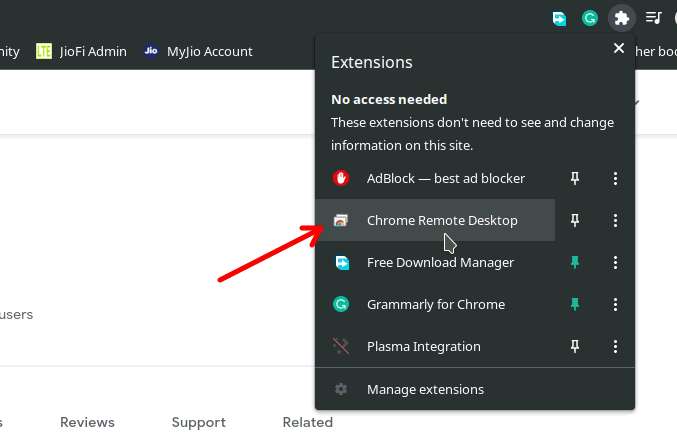This screenshot has height=445, width=677.
Task: Open more options for Plasma Integration
Action: pos(615,346)
